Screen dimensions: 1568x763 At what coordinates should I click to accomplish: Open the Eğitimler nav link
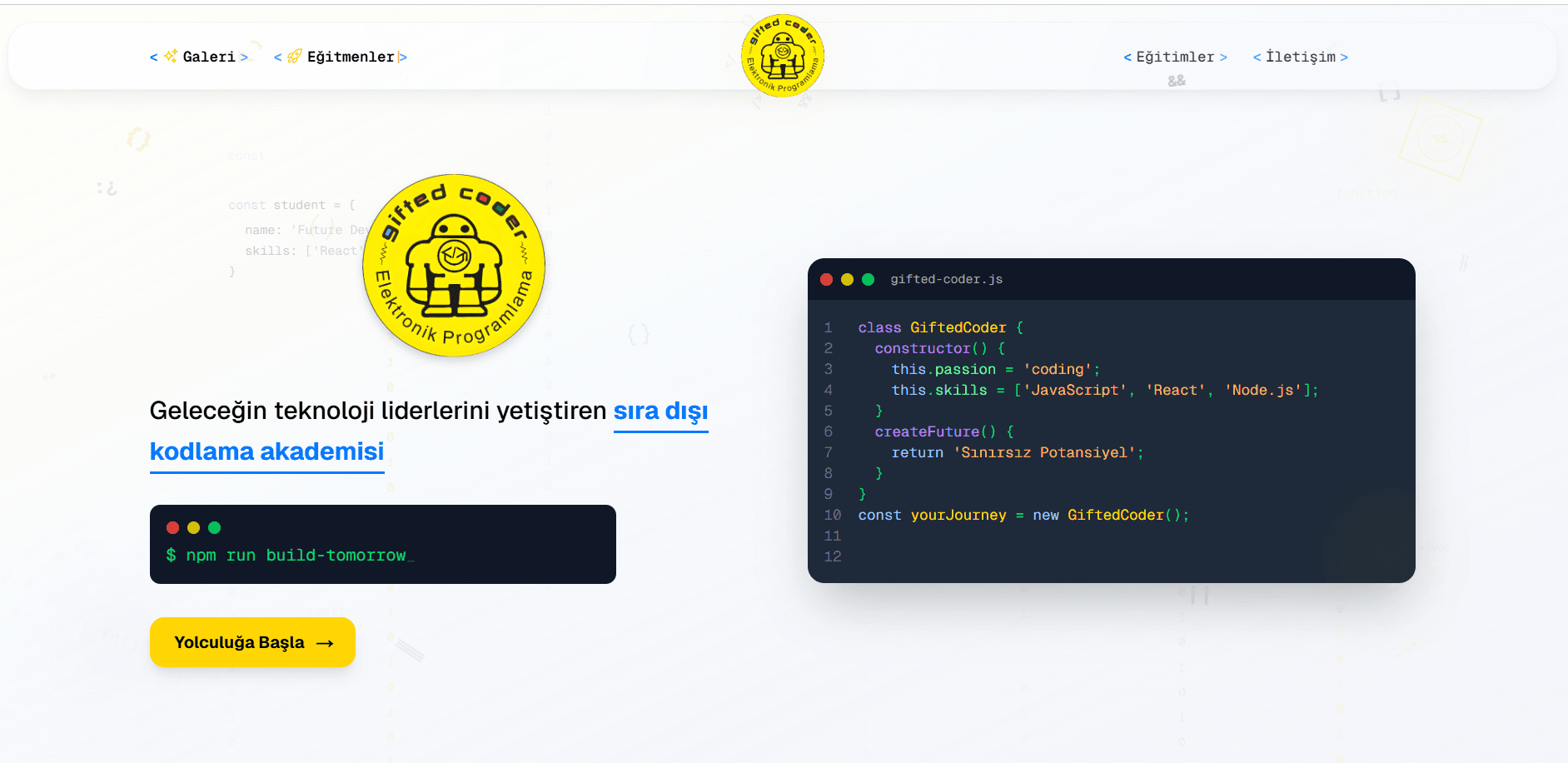click(x=1175, y=57)
